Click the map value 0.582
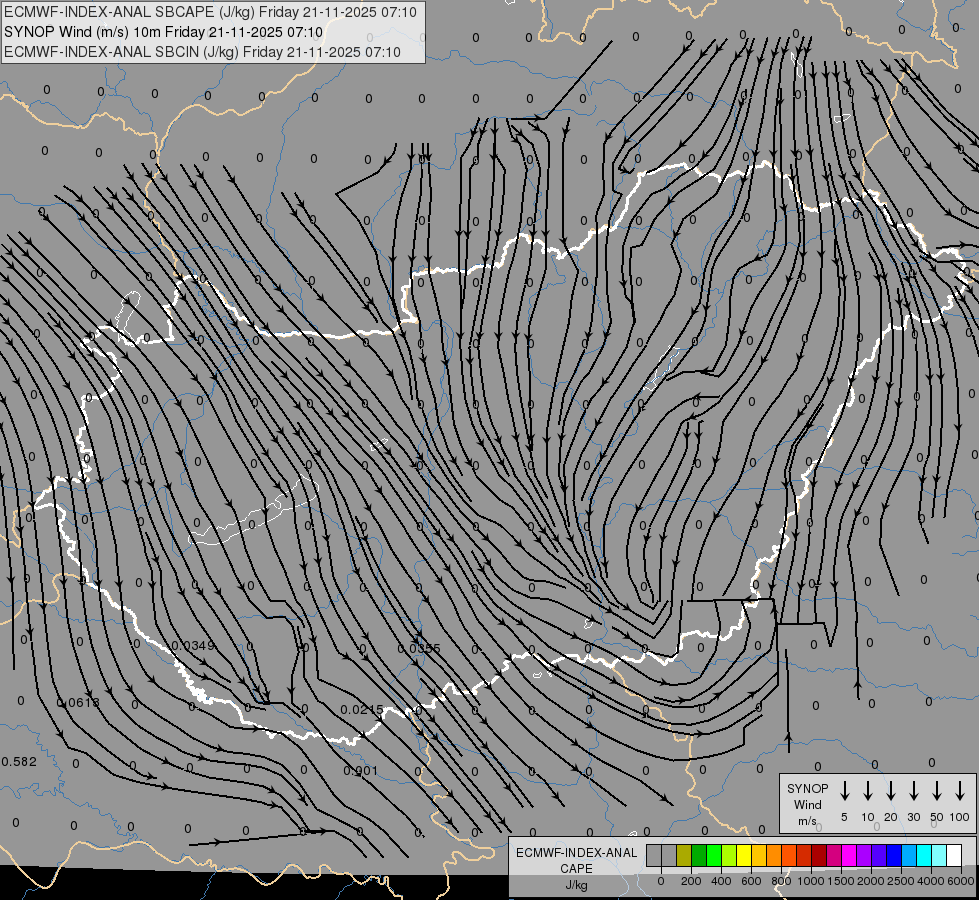This screenshot has width=979, height=900. click(19, 761)
